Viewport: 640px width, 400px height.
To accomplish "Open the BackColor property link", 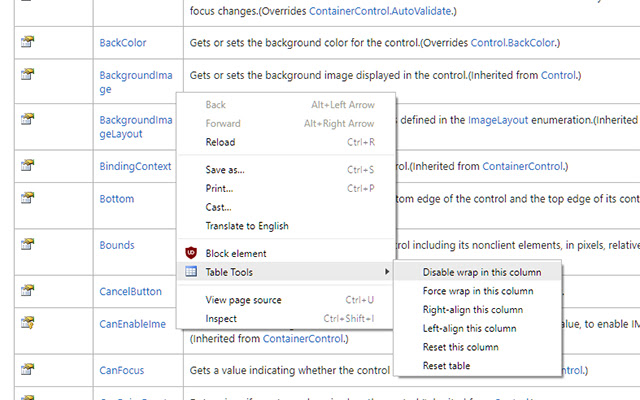I will 123,43.
